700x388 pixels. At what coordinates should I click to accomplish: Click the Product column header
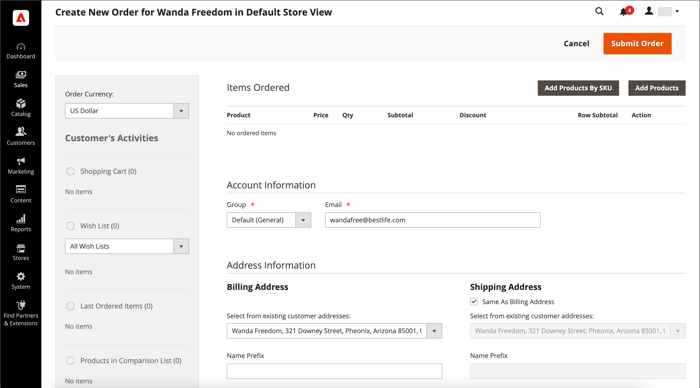[x=238, y=115]
